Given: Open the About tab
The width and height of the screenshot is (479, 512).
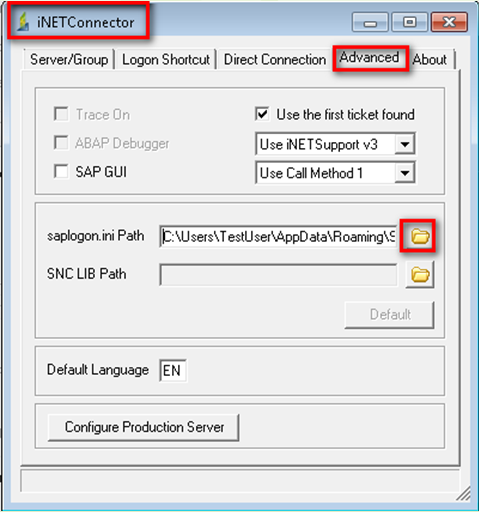Looking at the screenshot, I should pos(430,60).
